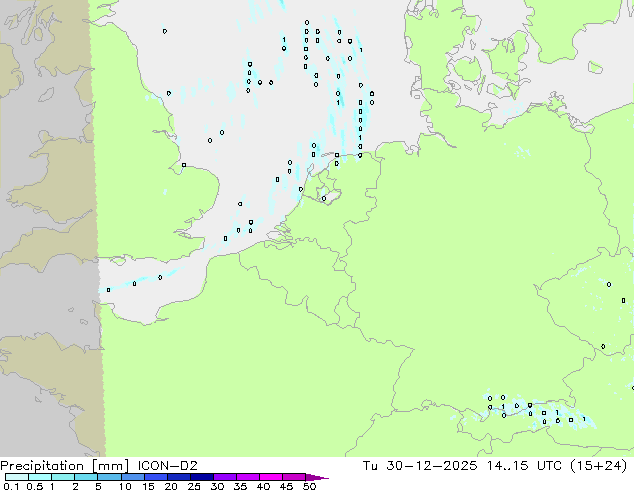Viewport: 634px width, 490px height.
Task: Click the '30' legend scale label
Action: tap(217, 486)
